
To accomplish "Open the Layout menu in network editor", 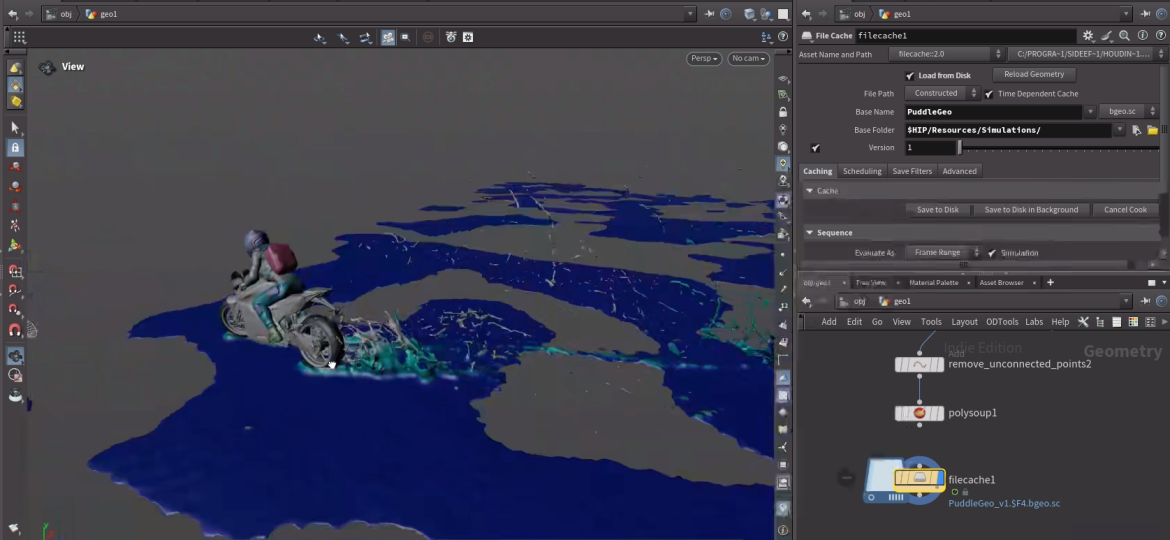I will point(964,322).
